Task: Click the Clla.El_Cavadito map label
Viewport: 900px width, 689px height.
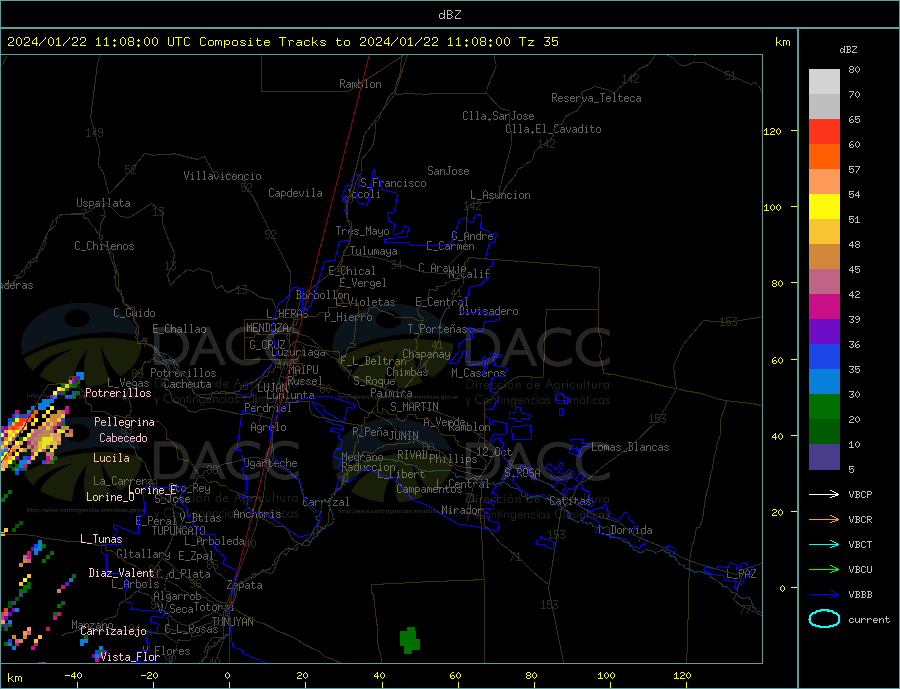Action: 553,129
